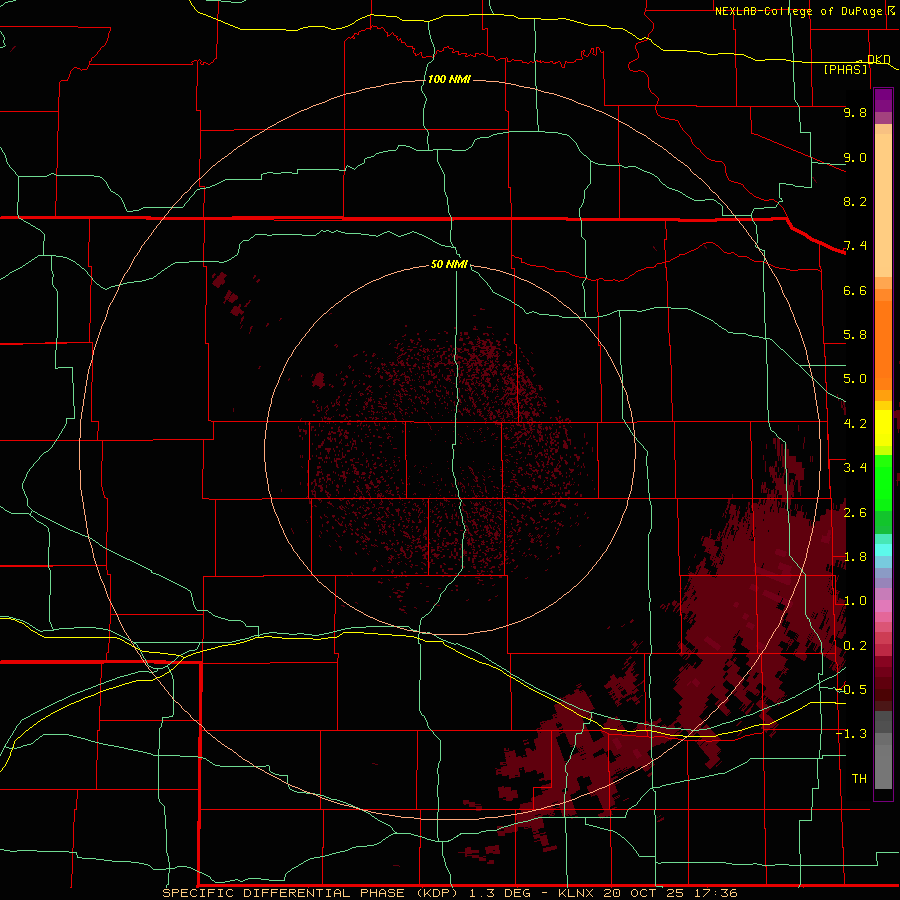Click the 9.0 scale value
Screen dimensions: 900x900
855,157
